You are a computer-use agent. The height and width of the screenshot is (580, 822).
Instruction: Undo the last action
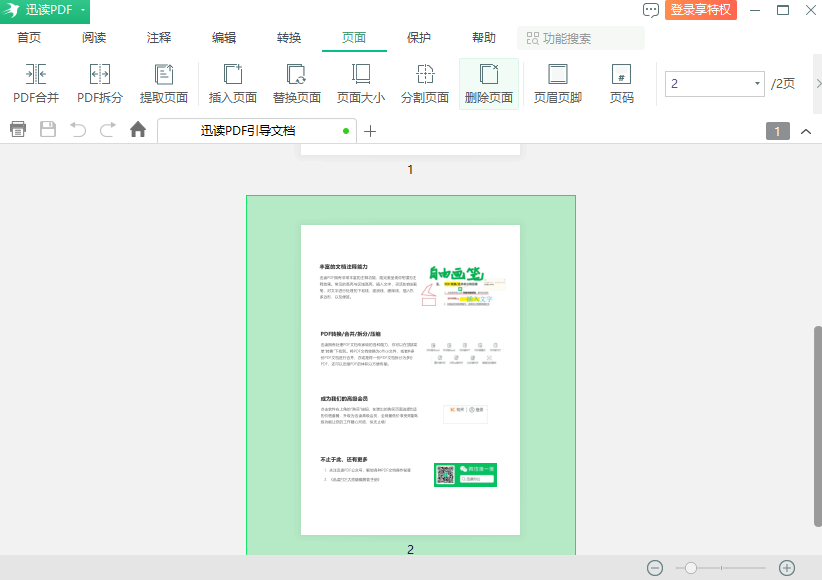(x=78, y=129)
